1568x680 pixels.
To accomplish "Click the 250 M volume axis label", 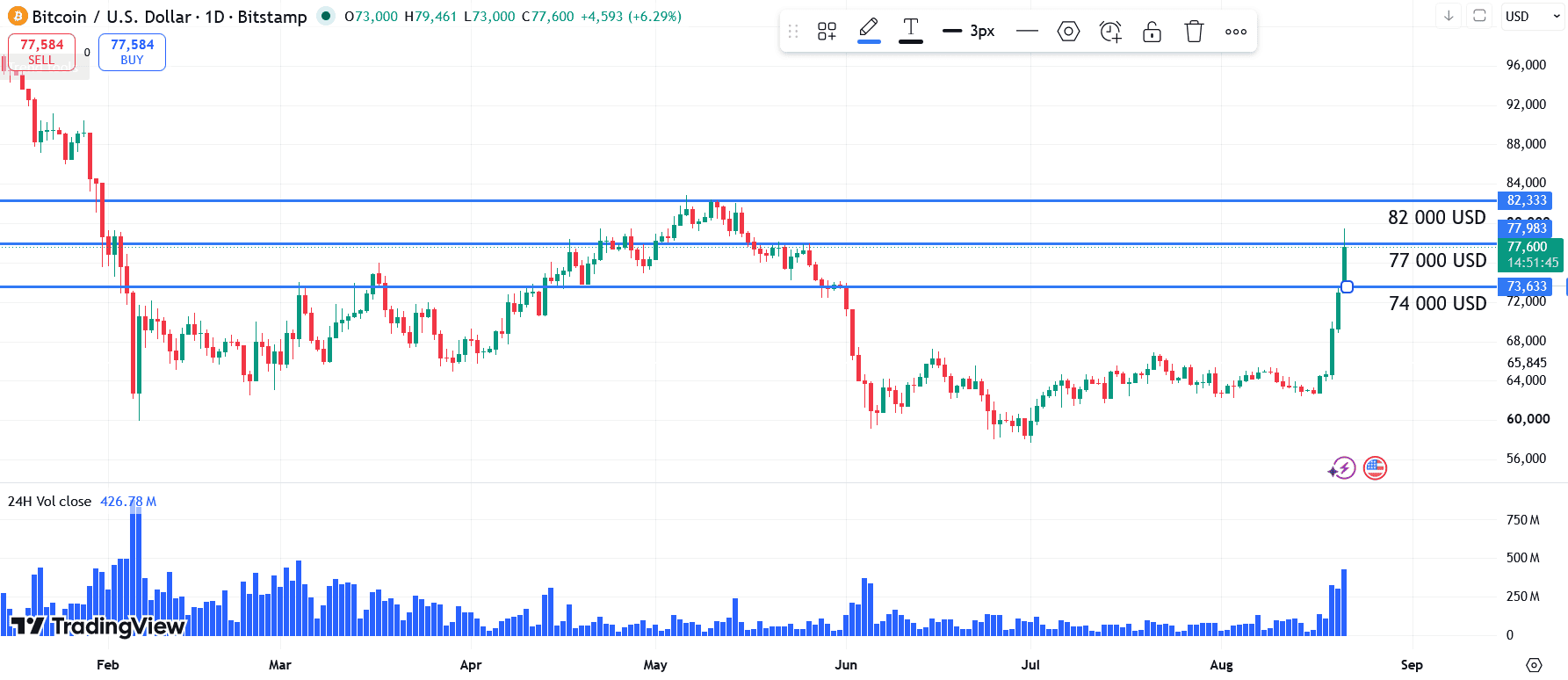I will (x=1523, y=597).
